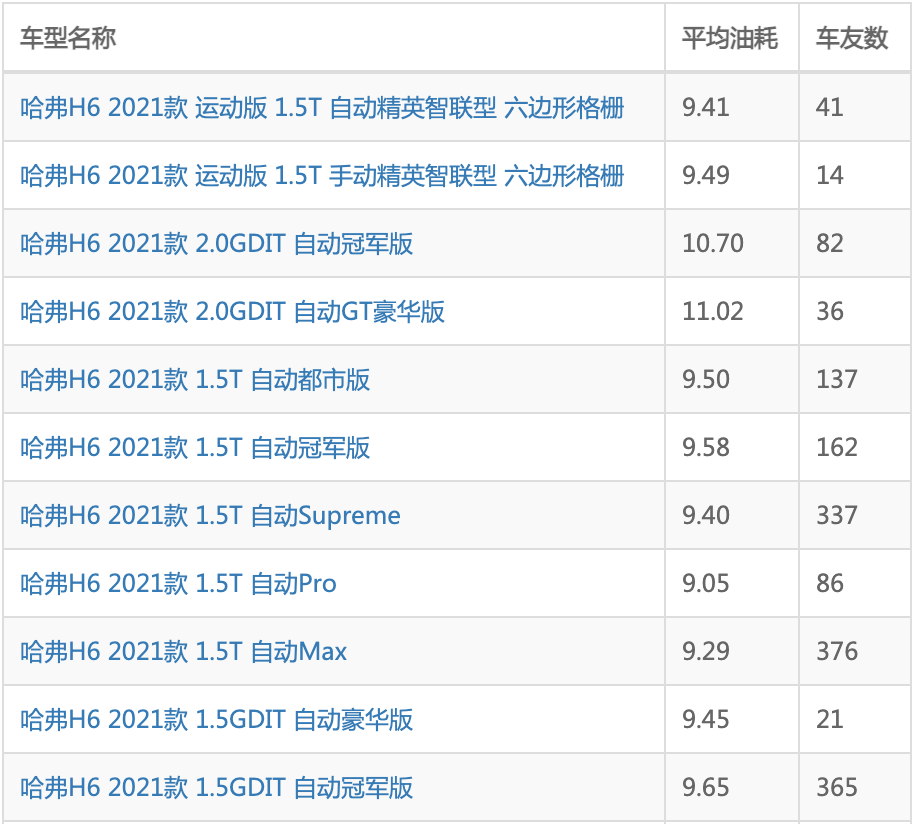Select owner count 162
Screen dimensions: 916x824
837,447
